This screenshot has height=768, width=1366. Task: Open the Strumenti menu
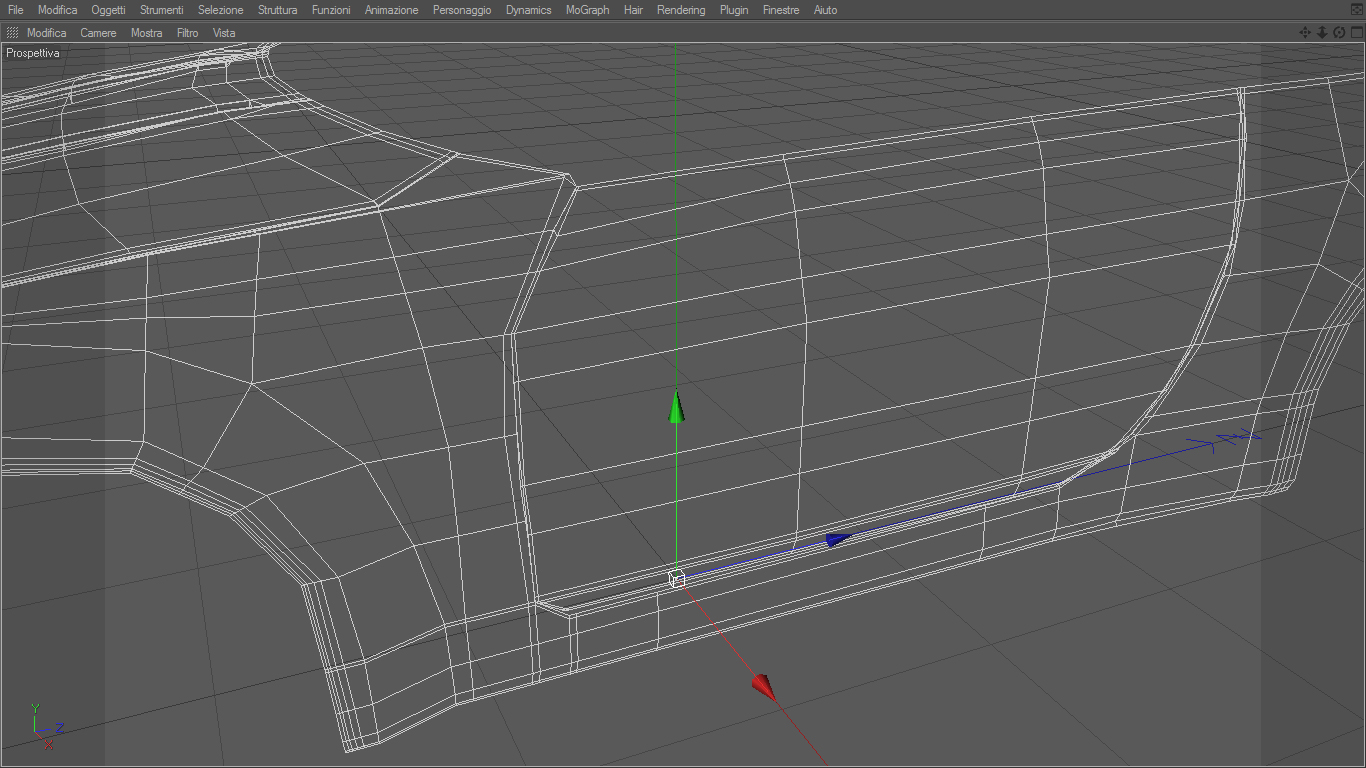162,10
